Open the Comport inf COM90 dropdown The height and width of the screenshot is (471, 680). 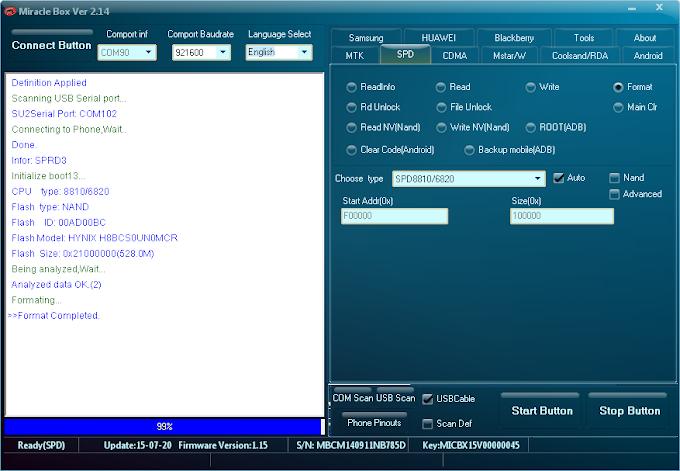point(127,52)
